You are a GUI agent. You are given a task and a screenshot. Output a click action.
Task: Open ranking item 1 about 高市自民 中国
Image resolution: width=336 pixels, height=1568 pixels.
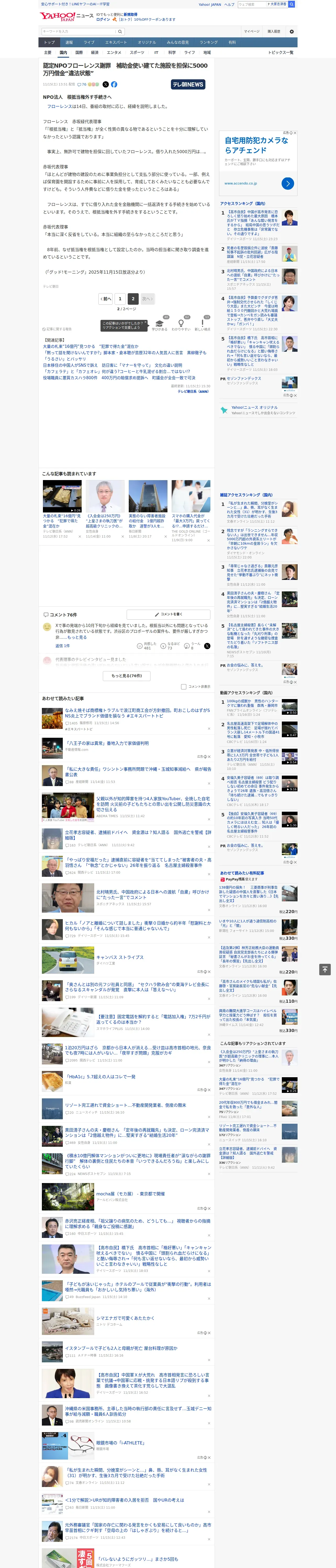pos(253,223)
